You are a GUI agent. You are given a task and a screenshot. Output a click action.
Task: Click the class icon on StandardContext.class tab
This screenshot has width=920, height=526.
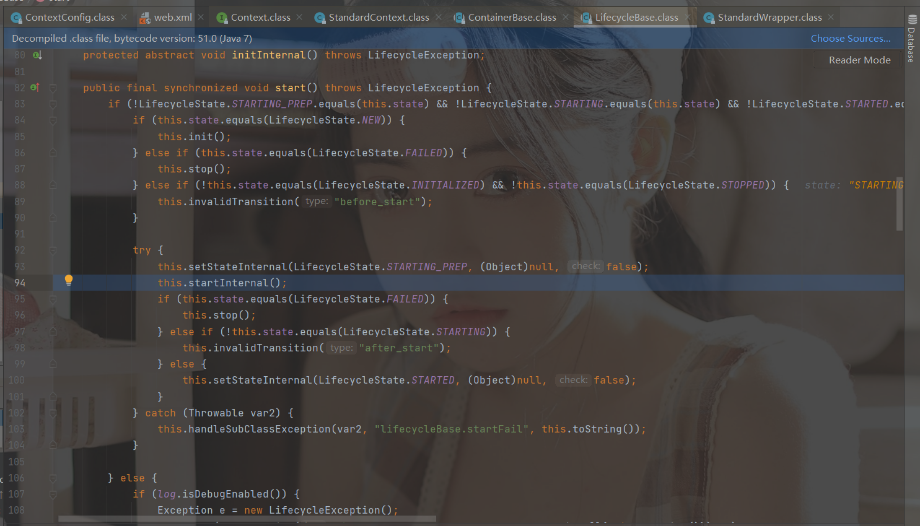point(320,18)
